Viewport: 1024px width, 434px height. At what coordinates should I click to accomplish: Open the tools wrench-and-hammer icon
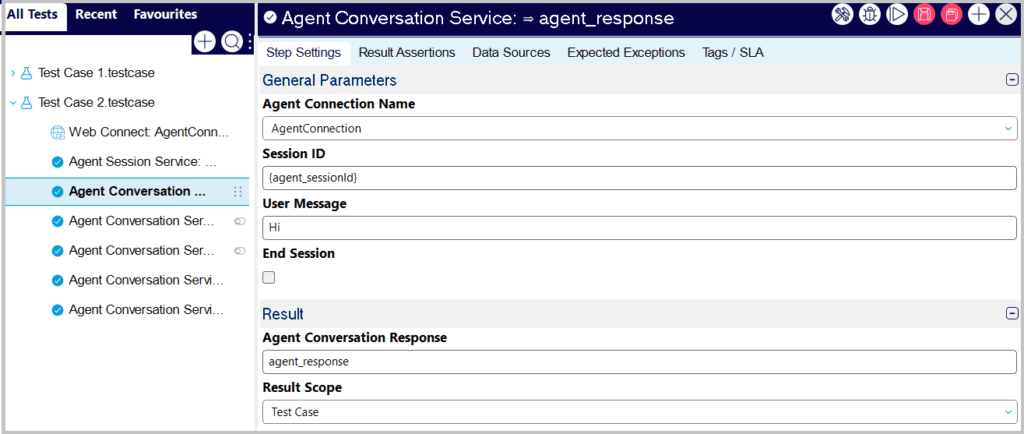842,15
